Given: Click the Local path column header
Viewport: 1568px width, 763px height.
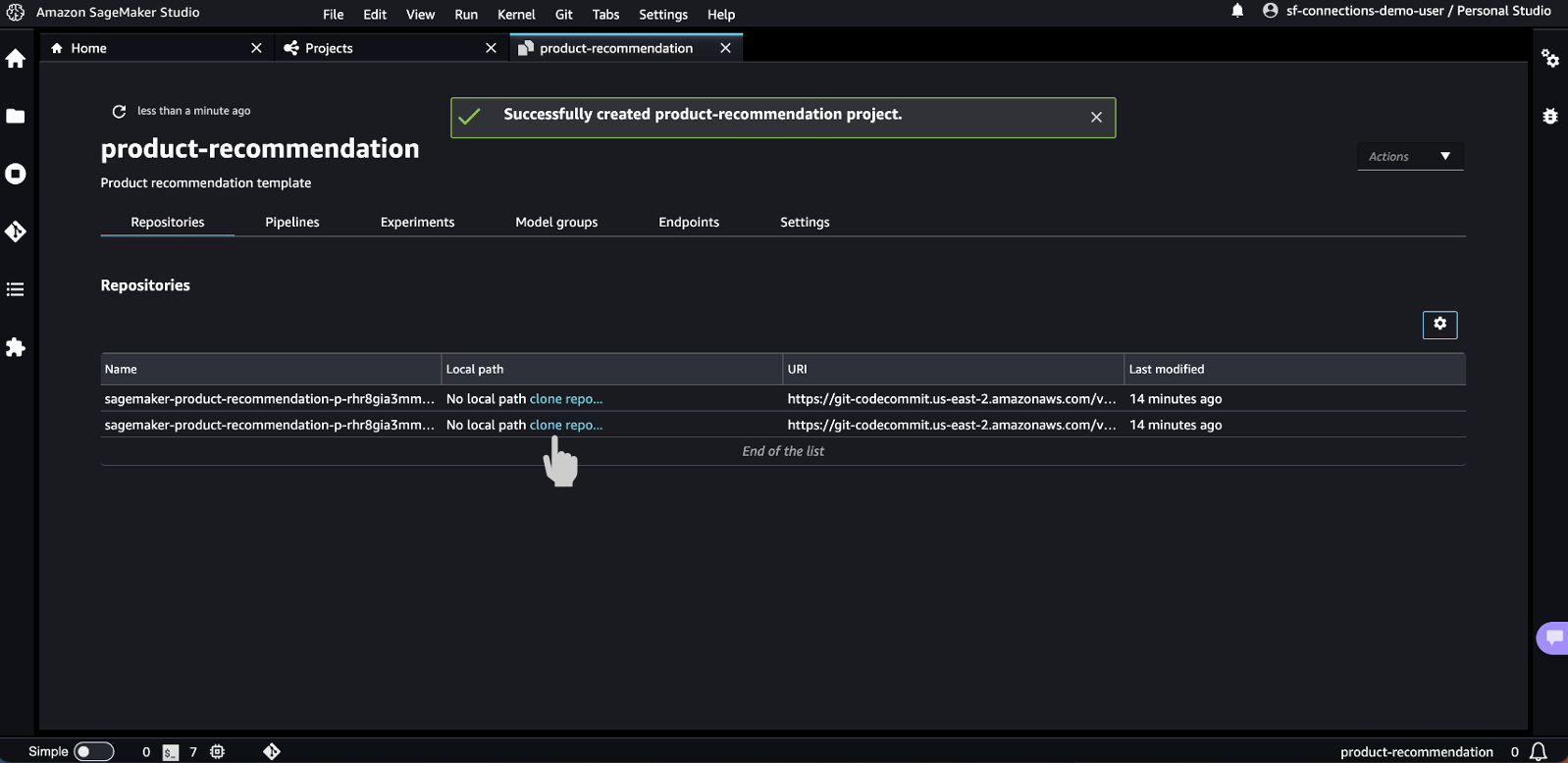Looking at the screenshot, I should pyautogui.click(x=612, y=370).
